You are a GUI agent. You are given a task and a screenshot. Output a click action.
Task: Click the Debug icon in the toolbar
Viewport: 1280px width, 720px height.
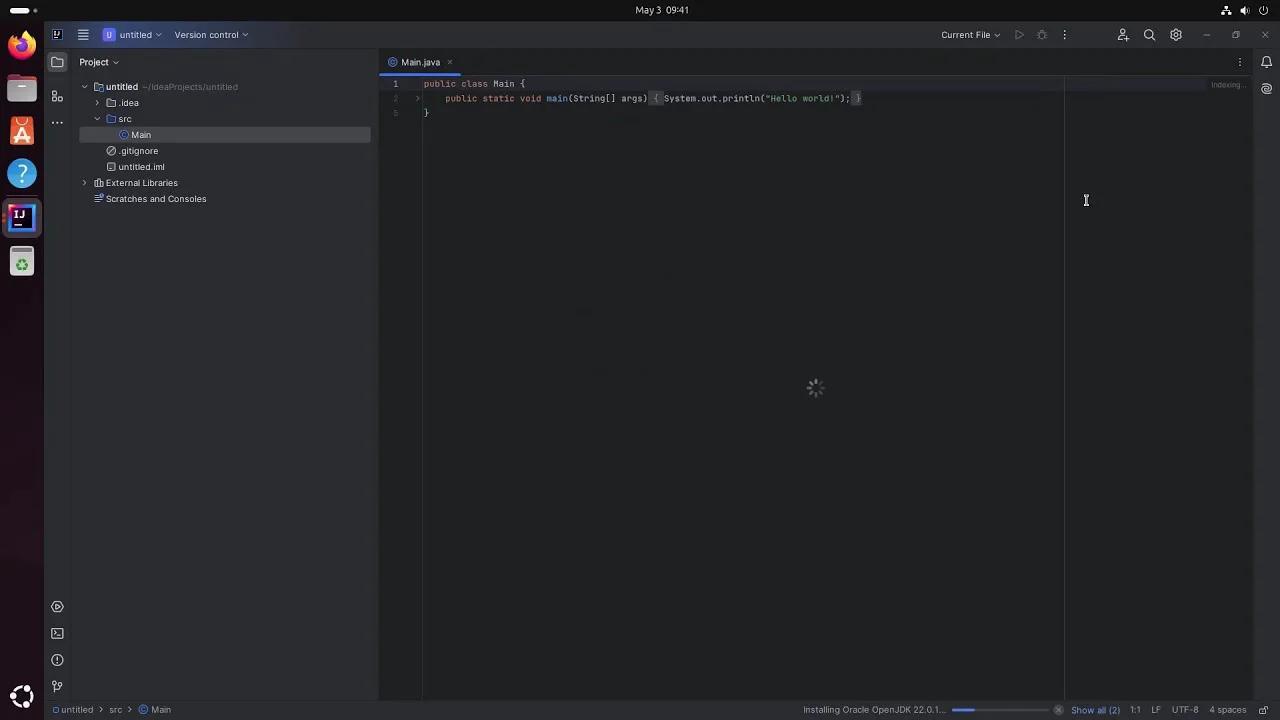tap(1042, 35)
